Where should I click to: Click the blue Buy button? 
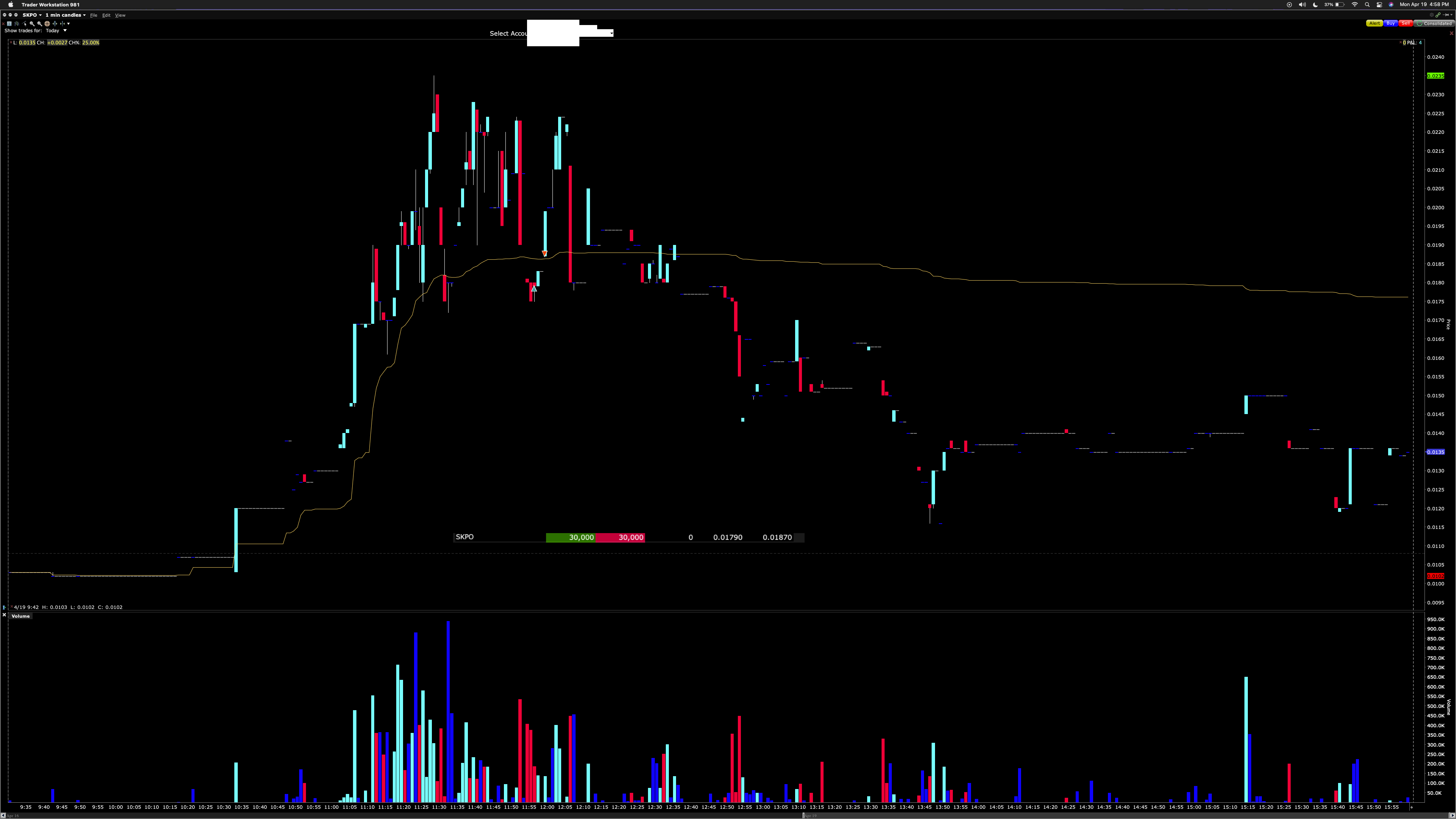pyautogui.click(x=1390, y=24)
